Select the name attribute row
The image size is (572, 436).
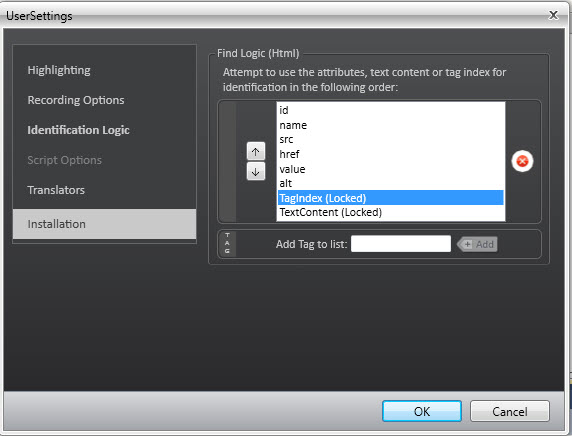pos(391,125)
